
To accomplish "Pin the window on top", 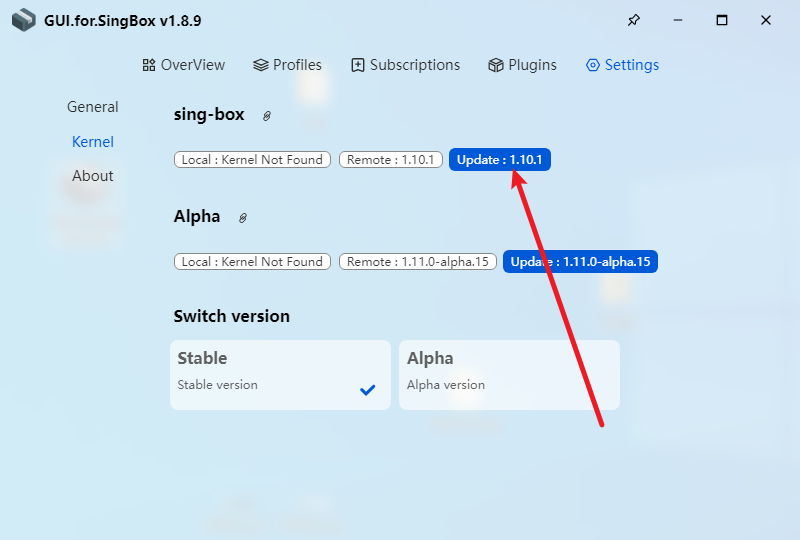I will pyautogui.click(x=634, y=20).
